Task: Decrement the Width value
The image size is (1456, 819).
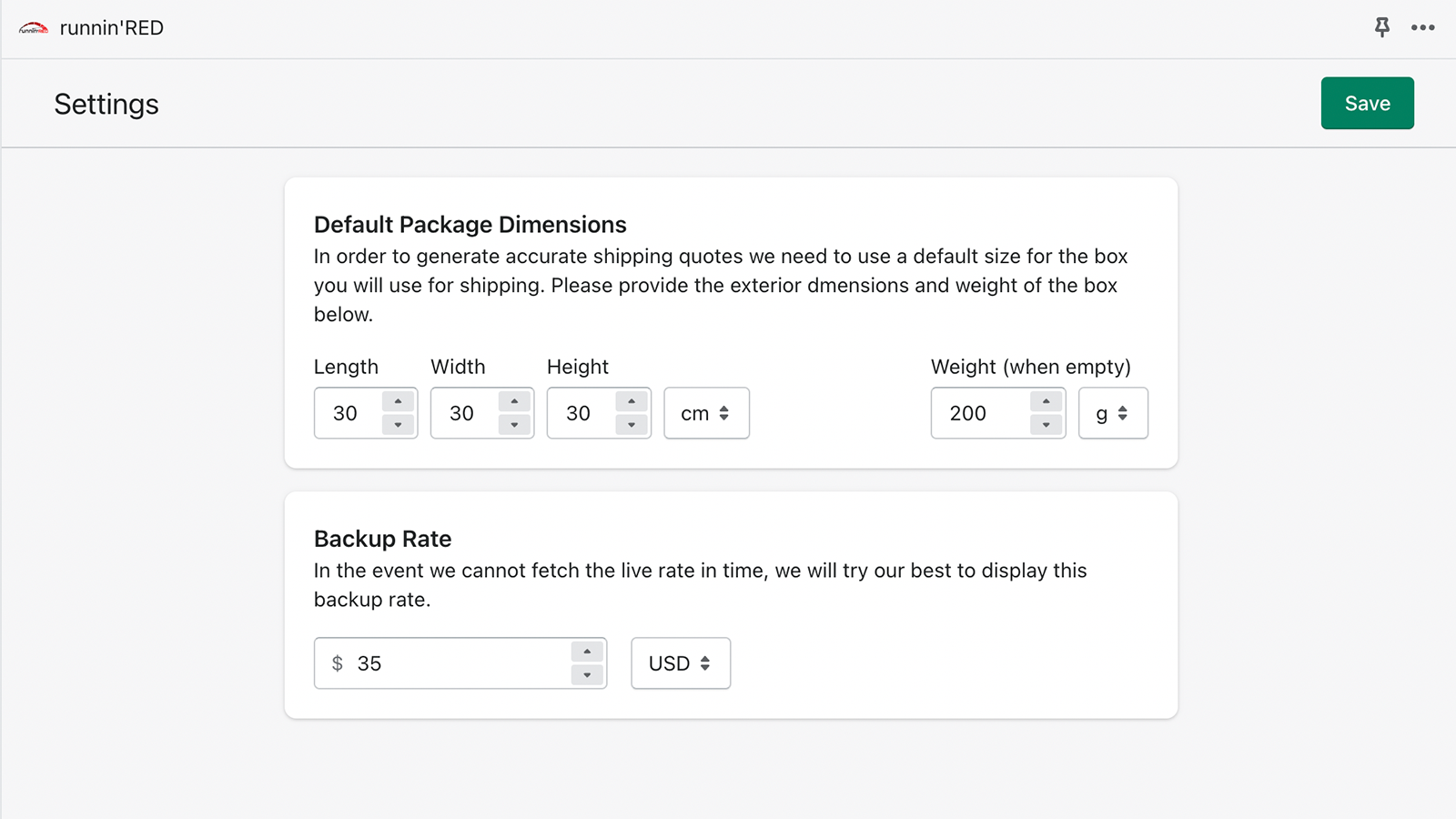Action: click(514, 425)
